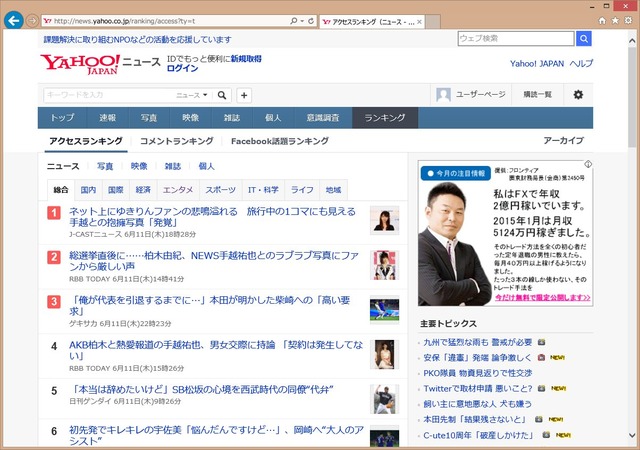Click the plus button beside search

tap(244, 95)
